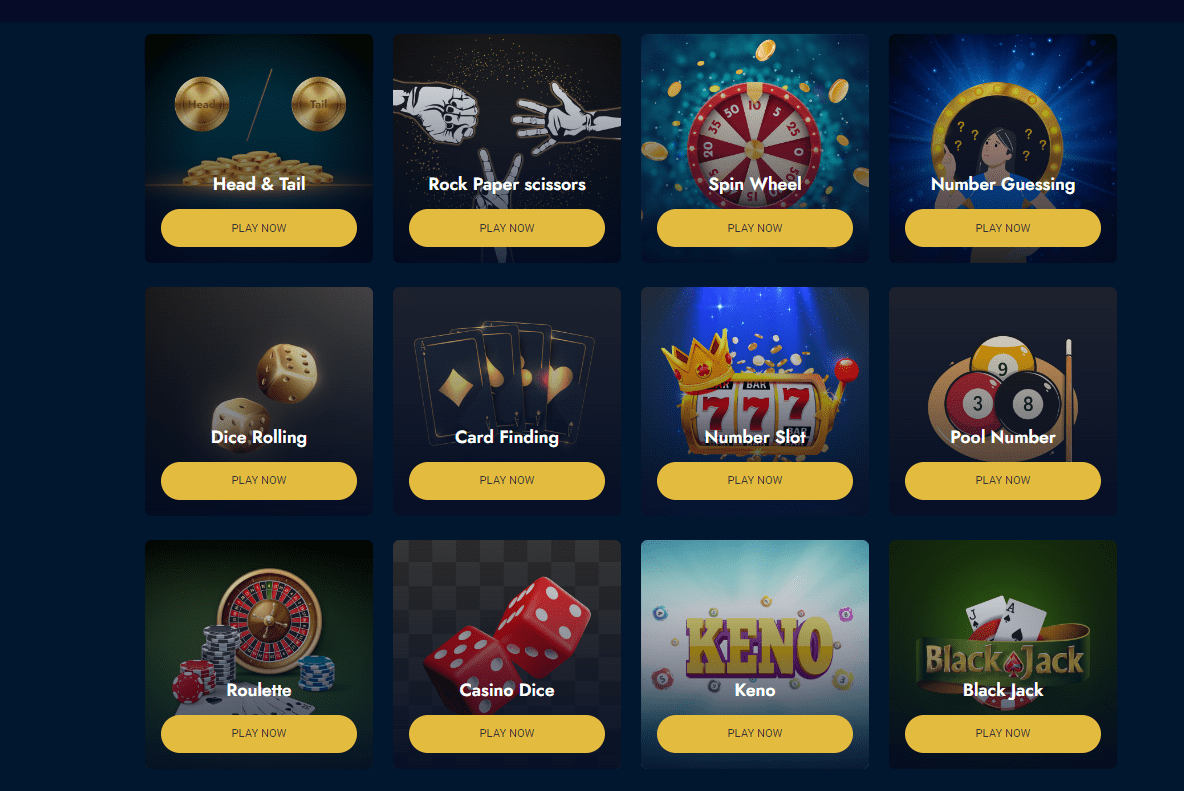Click the roulette wheel image

[x=270, y=620]
